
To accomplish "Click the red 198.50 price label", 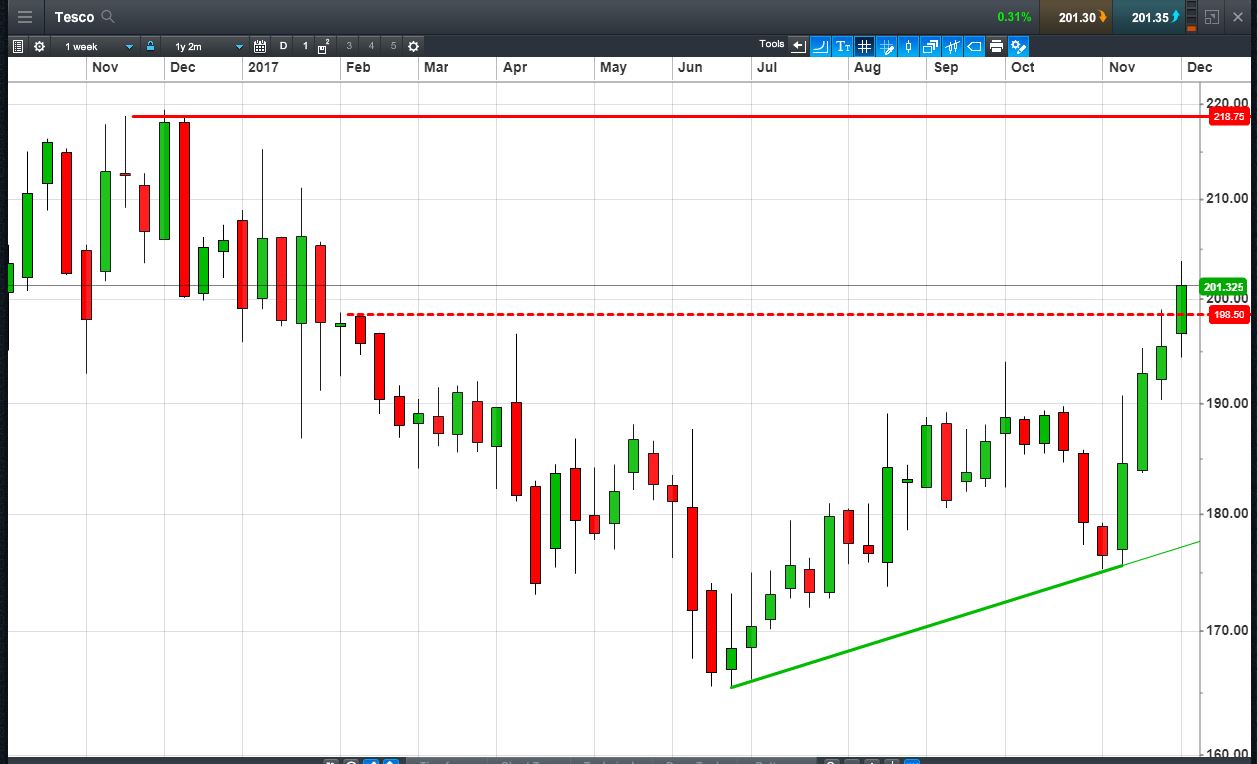I will (x=1228, y=315).
